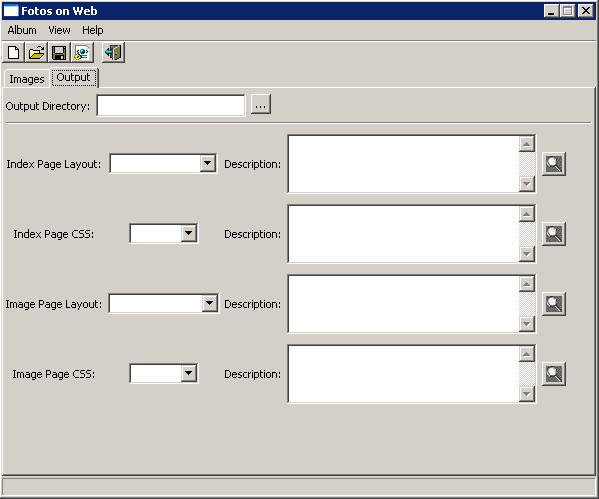Open the View menu
Viewport: 599px width, 499px height.
(x=59, y=30)
